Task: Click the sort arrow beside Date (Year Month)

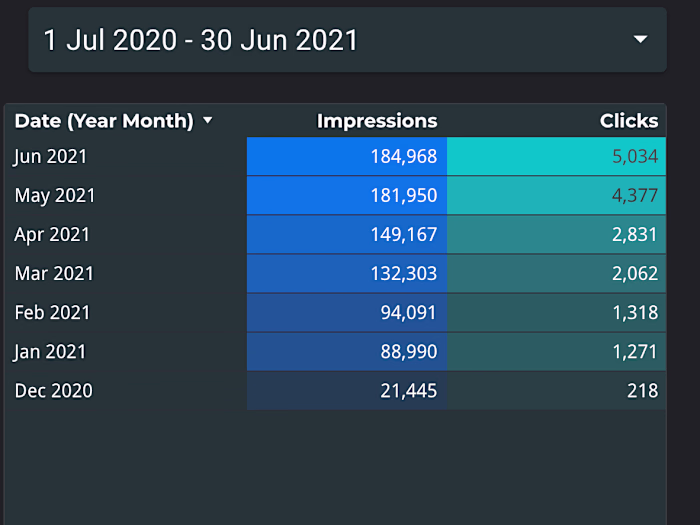Action: 208,121
